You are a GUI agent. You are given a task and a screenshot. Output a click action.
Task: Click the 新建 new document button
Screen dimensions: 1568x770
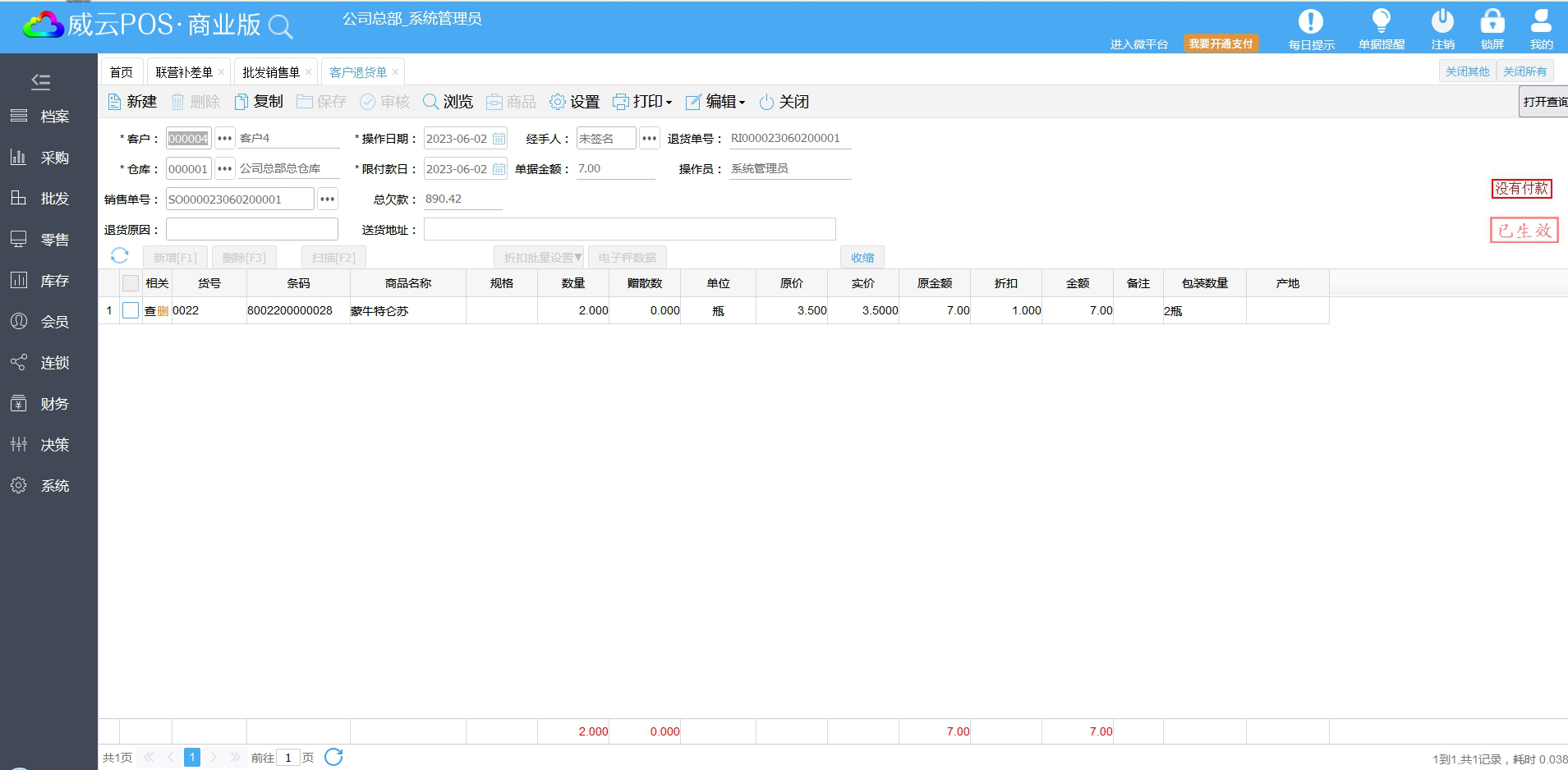132,102
